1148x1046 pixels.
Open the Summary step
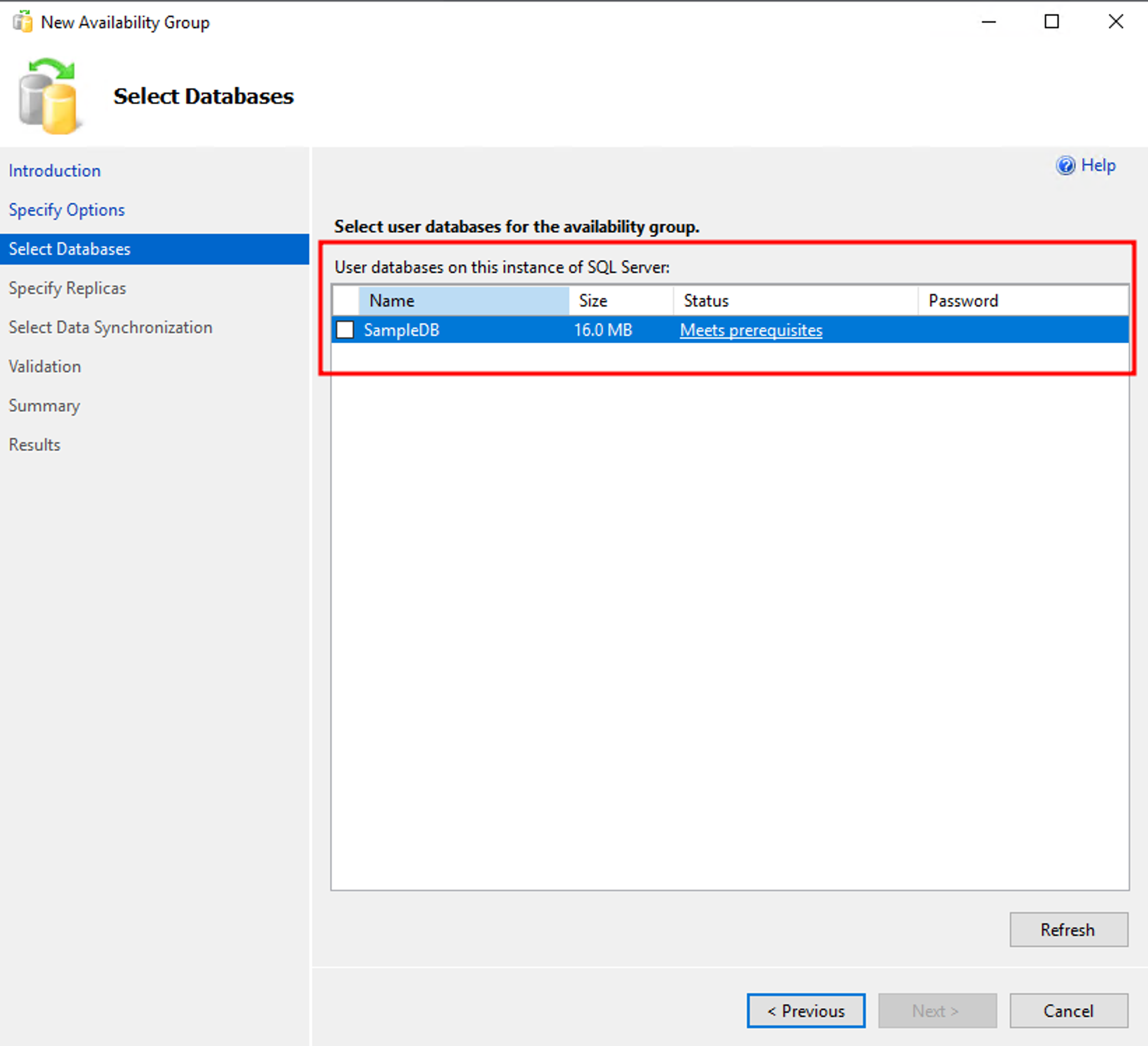coord(44,405)
